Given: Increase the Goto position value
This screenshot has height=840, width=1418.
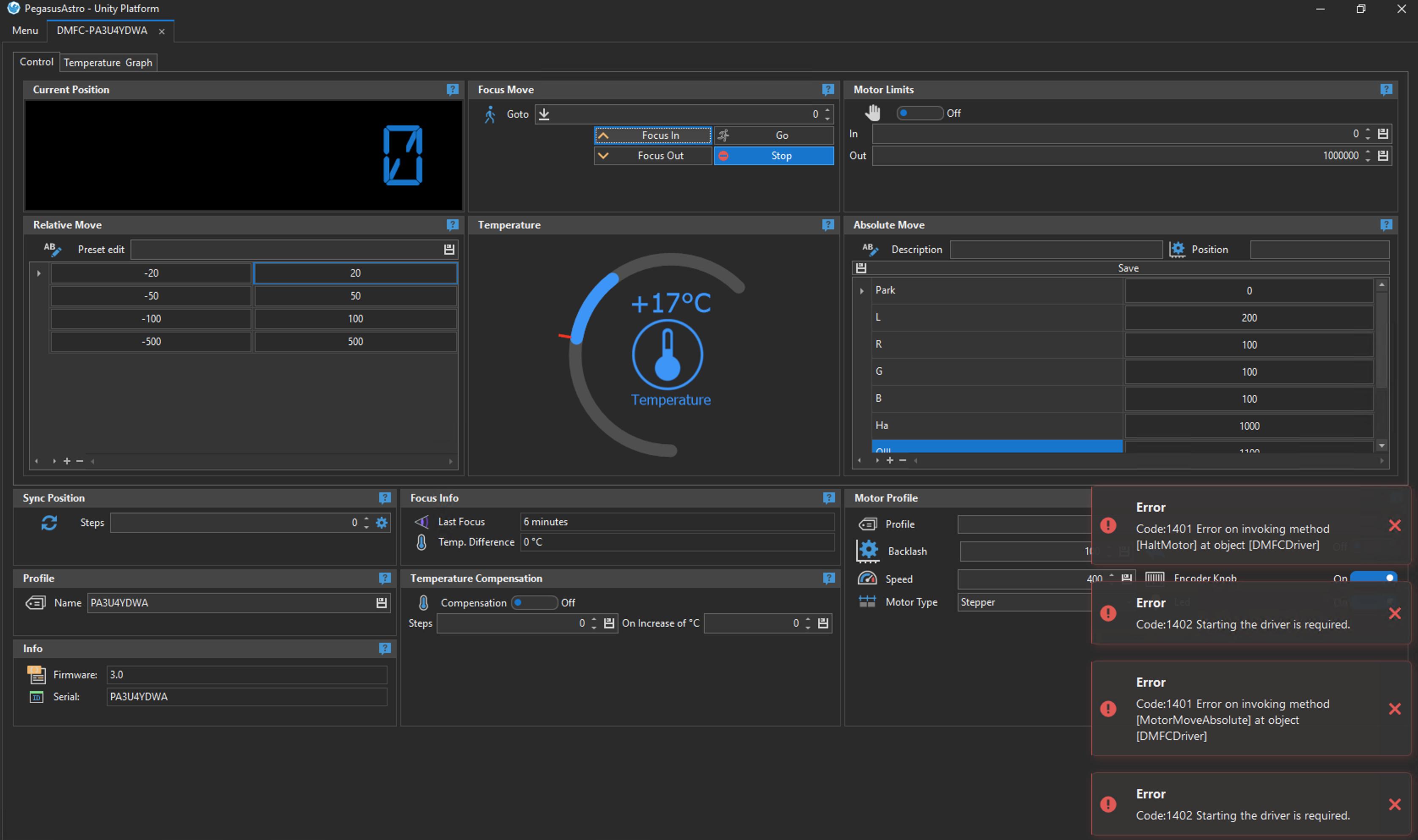Looking at the screenshot, I should click(827, 110).
